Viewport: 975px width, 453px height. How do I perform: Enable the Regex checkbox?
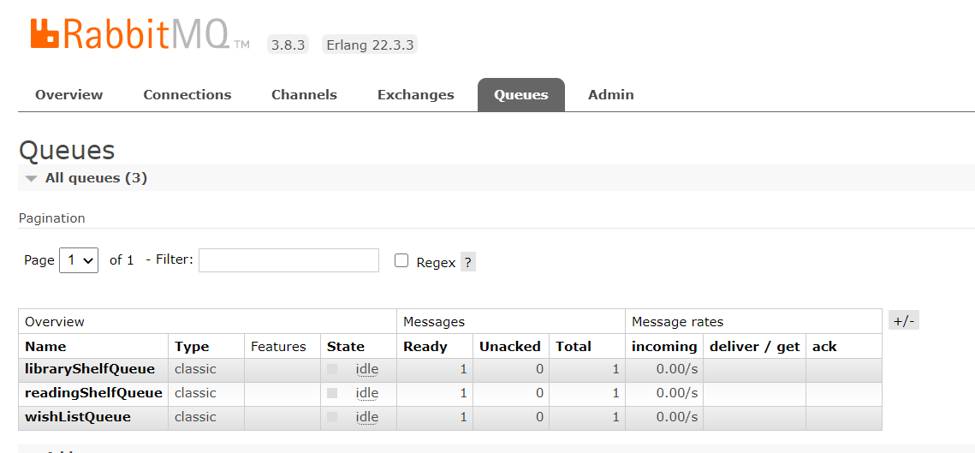[x=401, y=260]
